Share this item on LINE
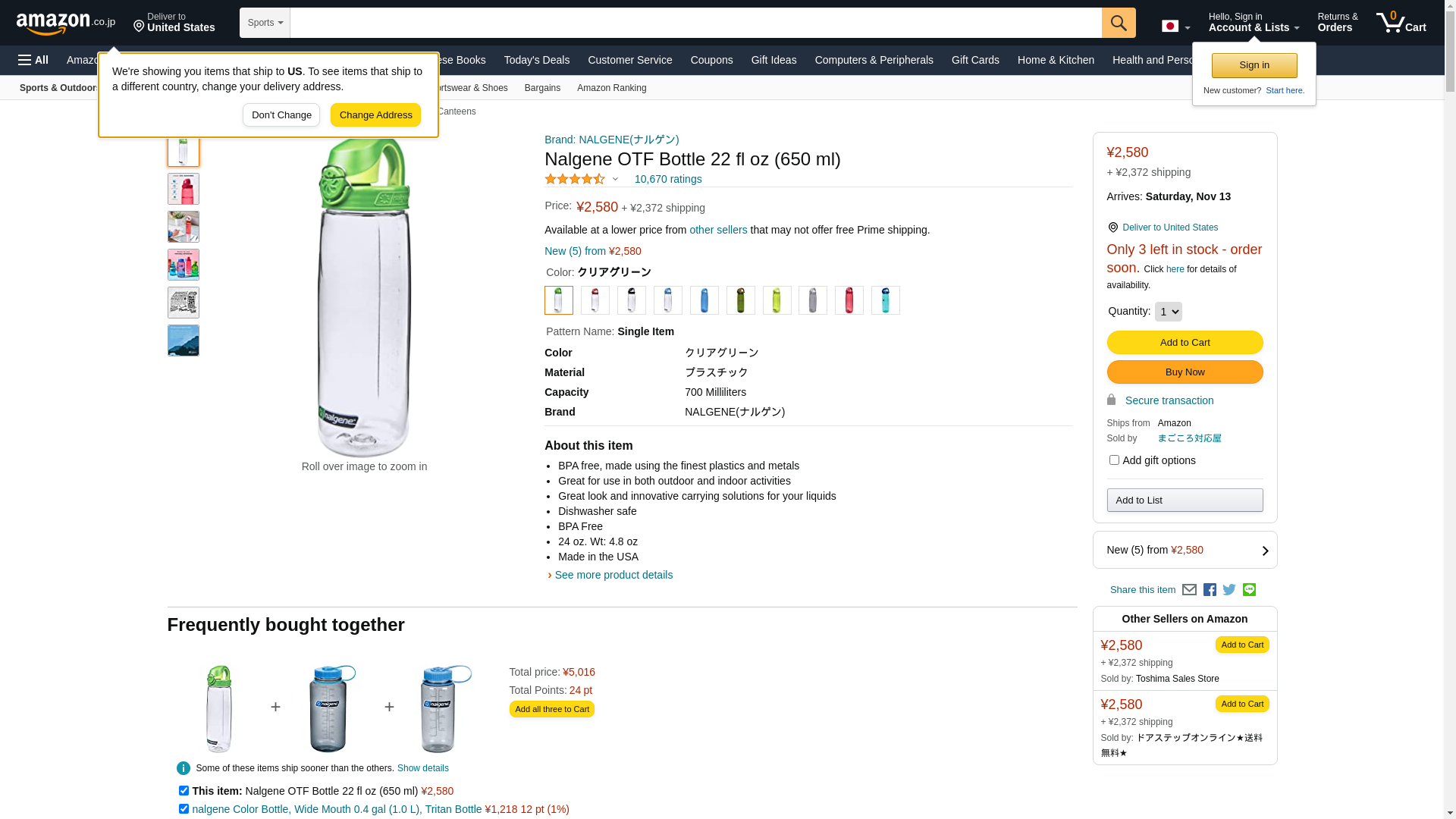This screenshot has width=1456, height=819. coord(1249,590)
